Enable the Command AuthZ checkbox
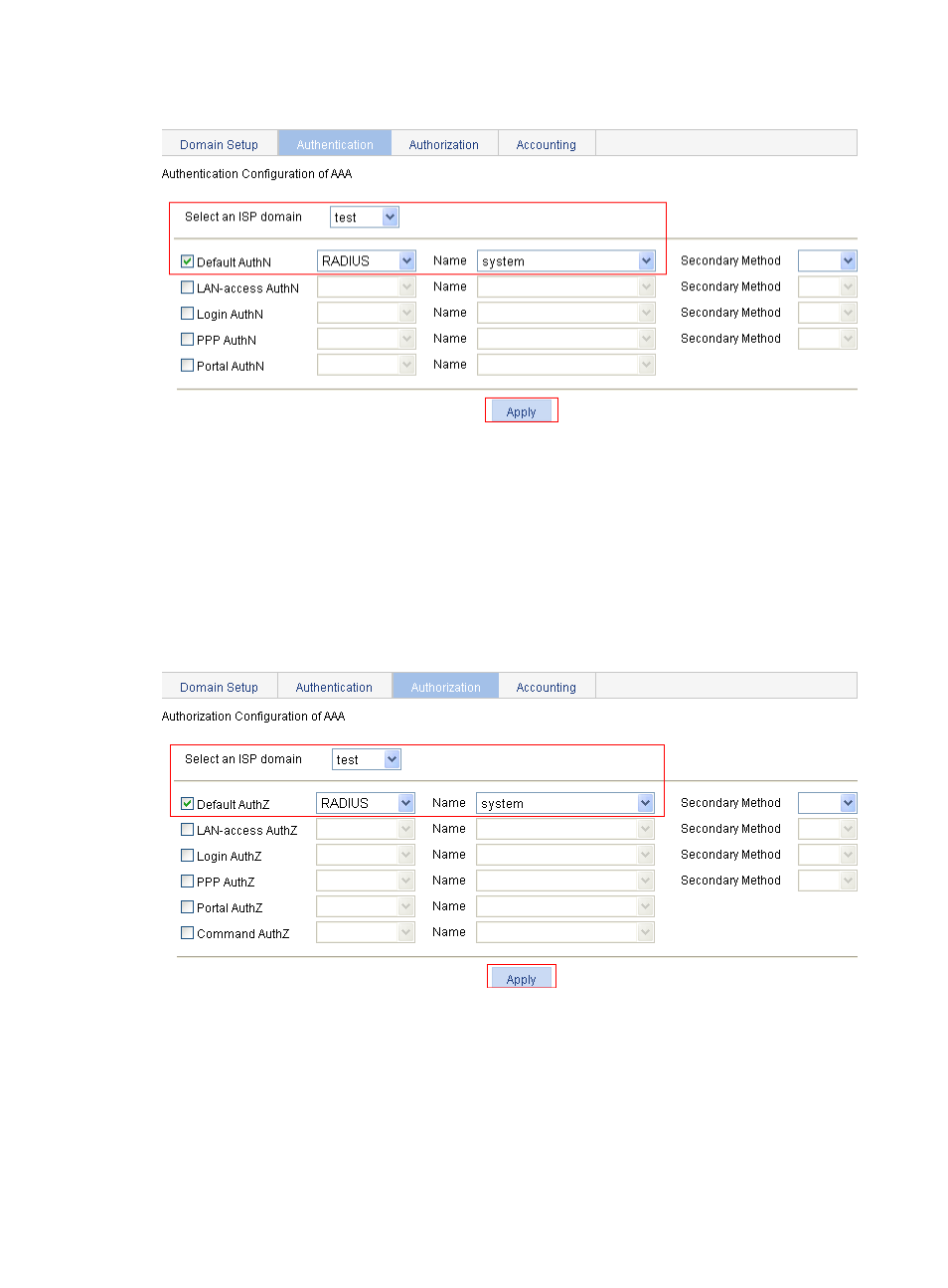Screen dimensions: 948x1288 [x=187, y=932]
